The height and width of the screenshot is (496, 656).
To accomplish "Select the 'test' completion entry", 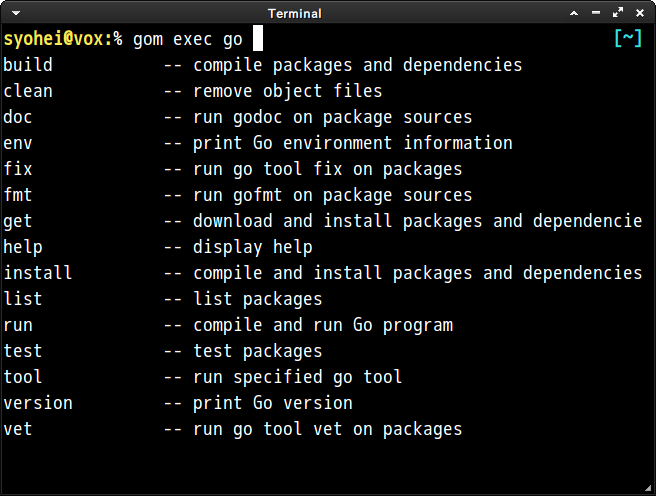I will (23, 351).
